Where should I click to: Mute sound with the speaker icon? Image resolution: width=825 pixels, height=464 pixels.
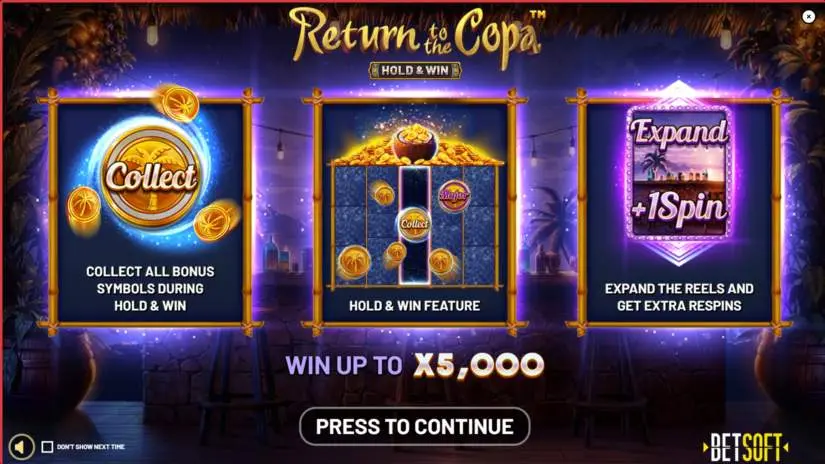(21, 447)
